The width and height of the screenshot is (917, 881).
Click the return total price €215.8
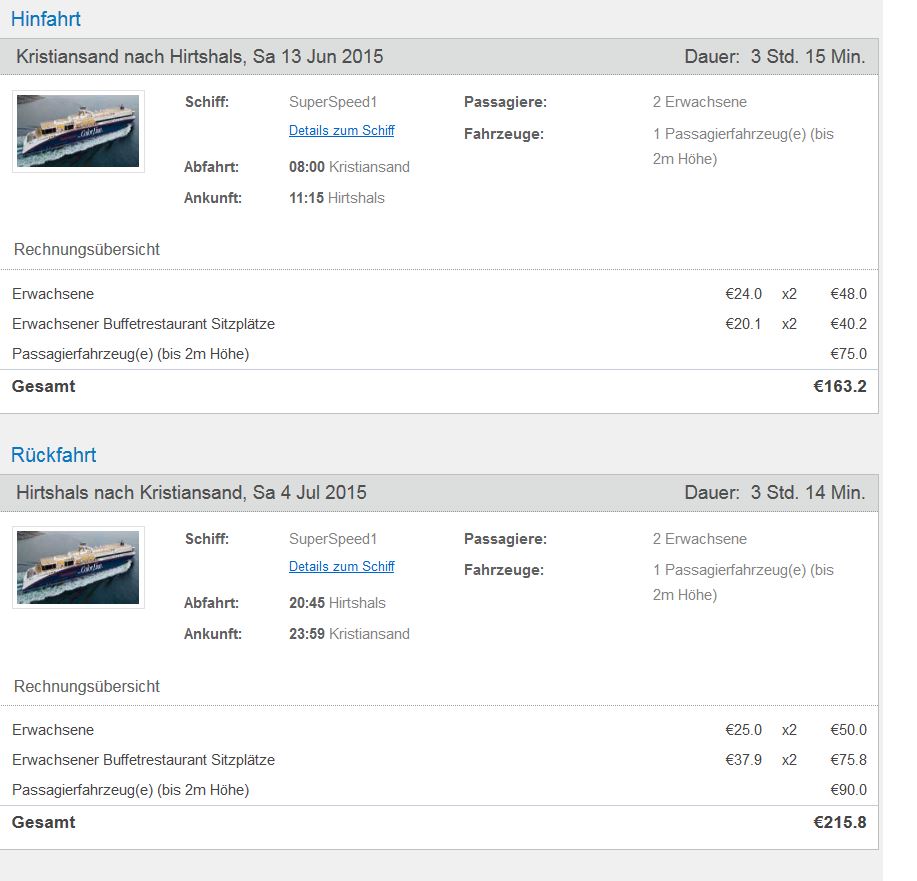[840, 822]
